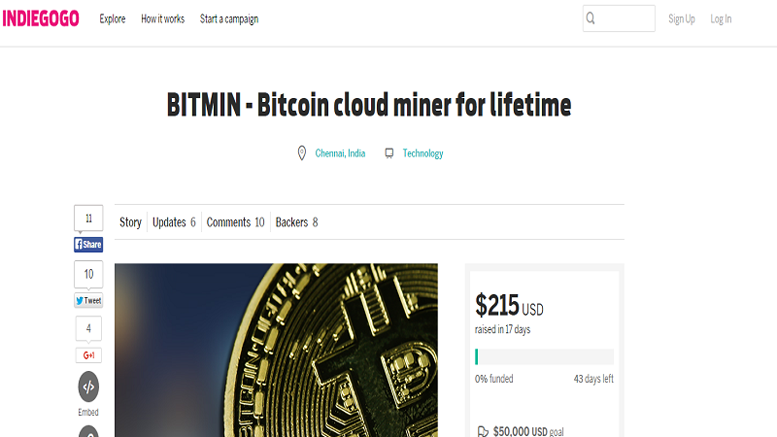This screenshot has width=777, height=437.
Task: Click the Embed code icon
Action: pyautogui.click(x=89, y=386)
